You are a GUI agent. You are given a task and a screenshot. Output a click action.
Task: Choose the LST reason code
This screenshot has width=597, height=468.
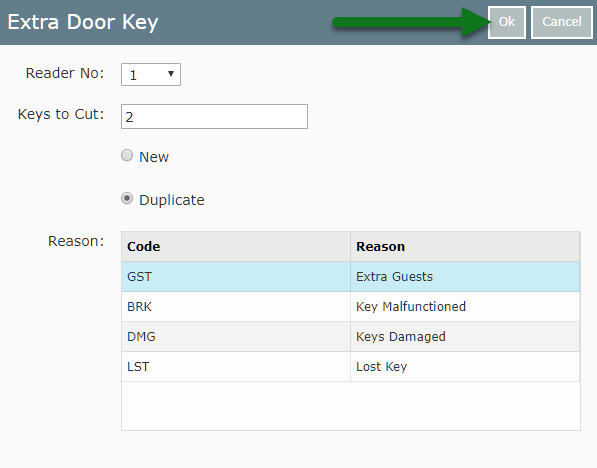click(x=138, y=367)
